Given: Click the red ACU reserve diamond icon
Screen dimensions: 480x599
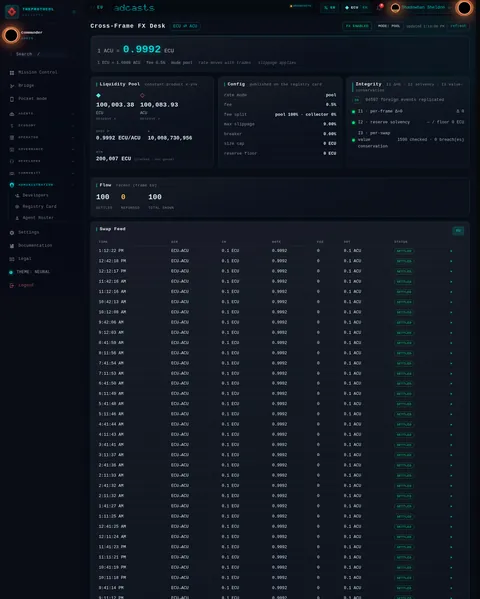Looking at the screenshot, I should point(142,95).
